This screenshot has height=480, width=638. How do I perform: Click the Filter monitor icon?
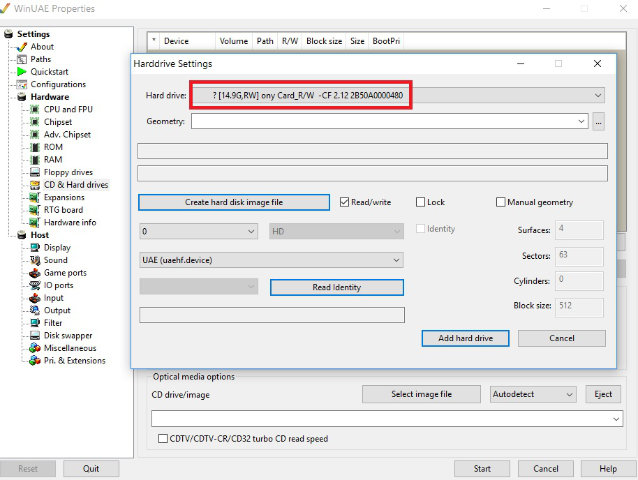pyautogui.click(x=35, y=323)
